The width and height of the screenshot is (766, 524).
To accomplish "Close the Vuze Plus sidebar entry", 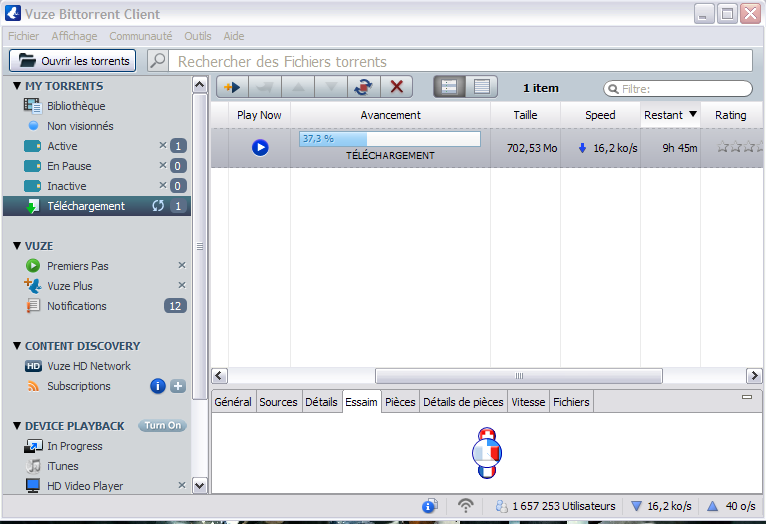I will (x=182, y=285).
